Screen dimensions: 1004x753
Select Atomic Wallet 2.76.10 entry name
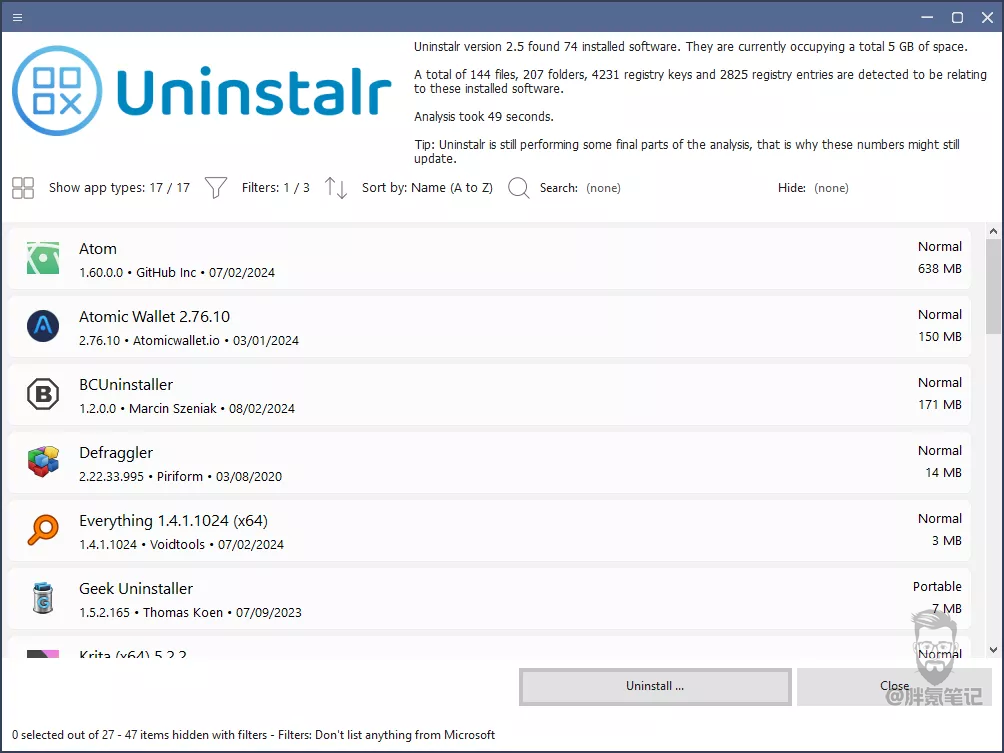tap(154, 316)
